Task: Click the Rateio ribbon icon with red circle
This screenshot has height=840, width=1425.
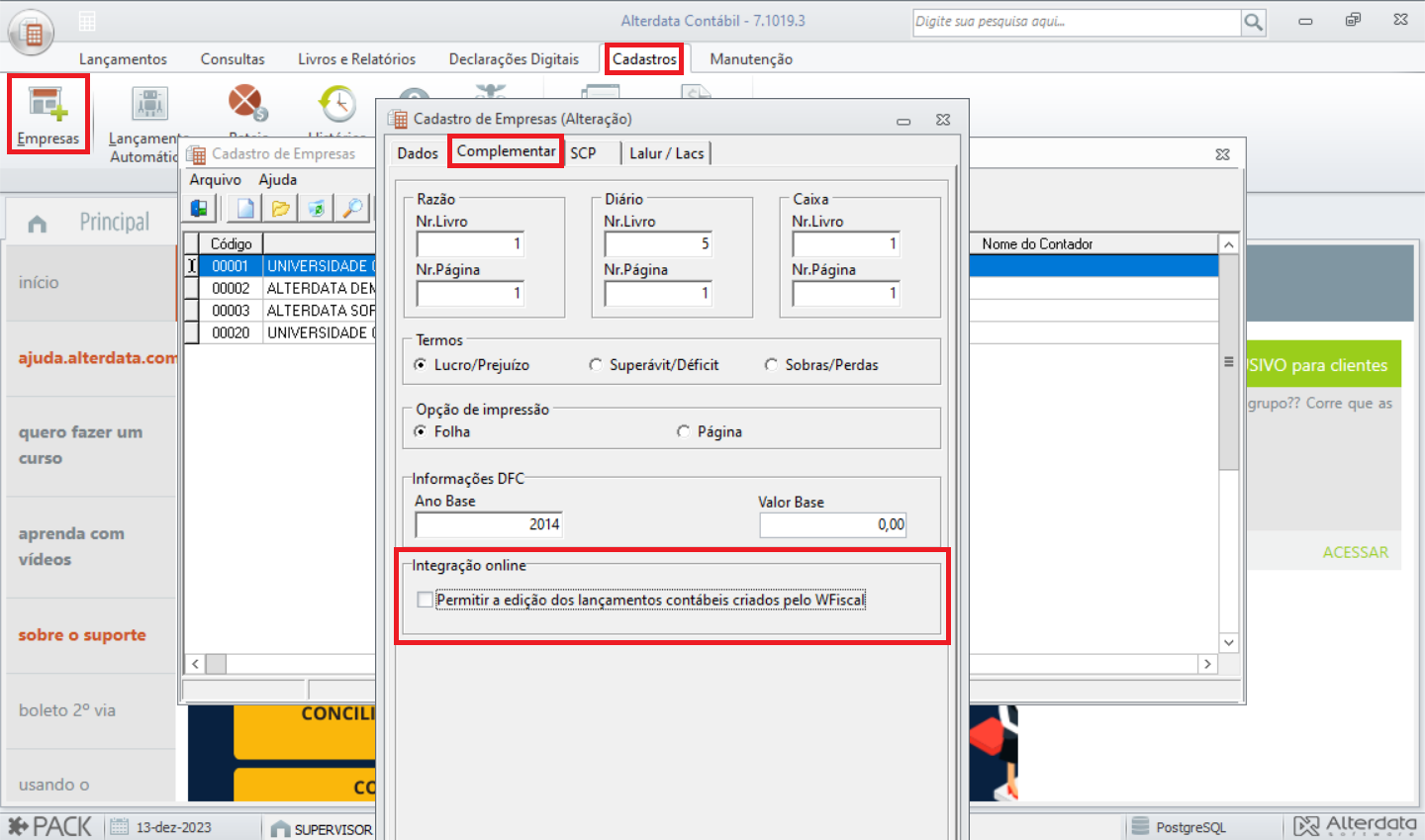Action: pyautogui.click(x=246, y=102)
